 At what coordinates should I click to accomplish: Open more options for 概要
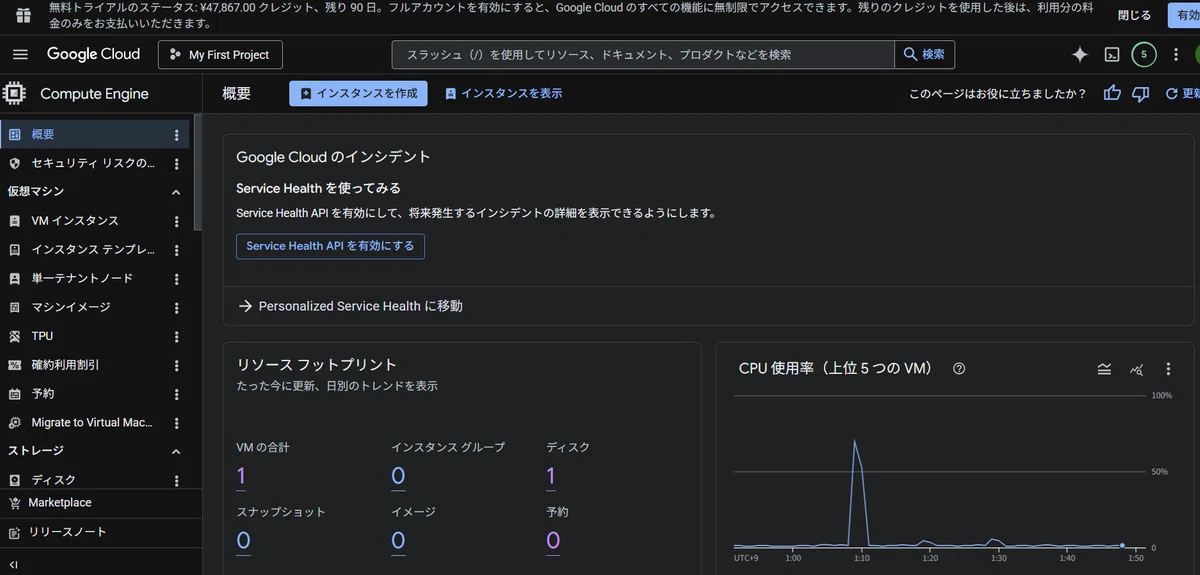[x=177, y=135]
